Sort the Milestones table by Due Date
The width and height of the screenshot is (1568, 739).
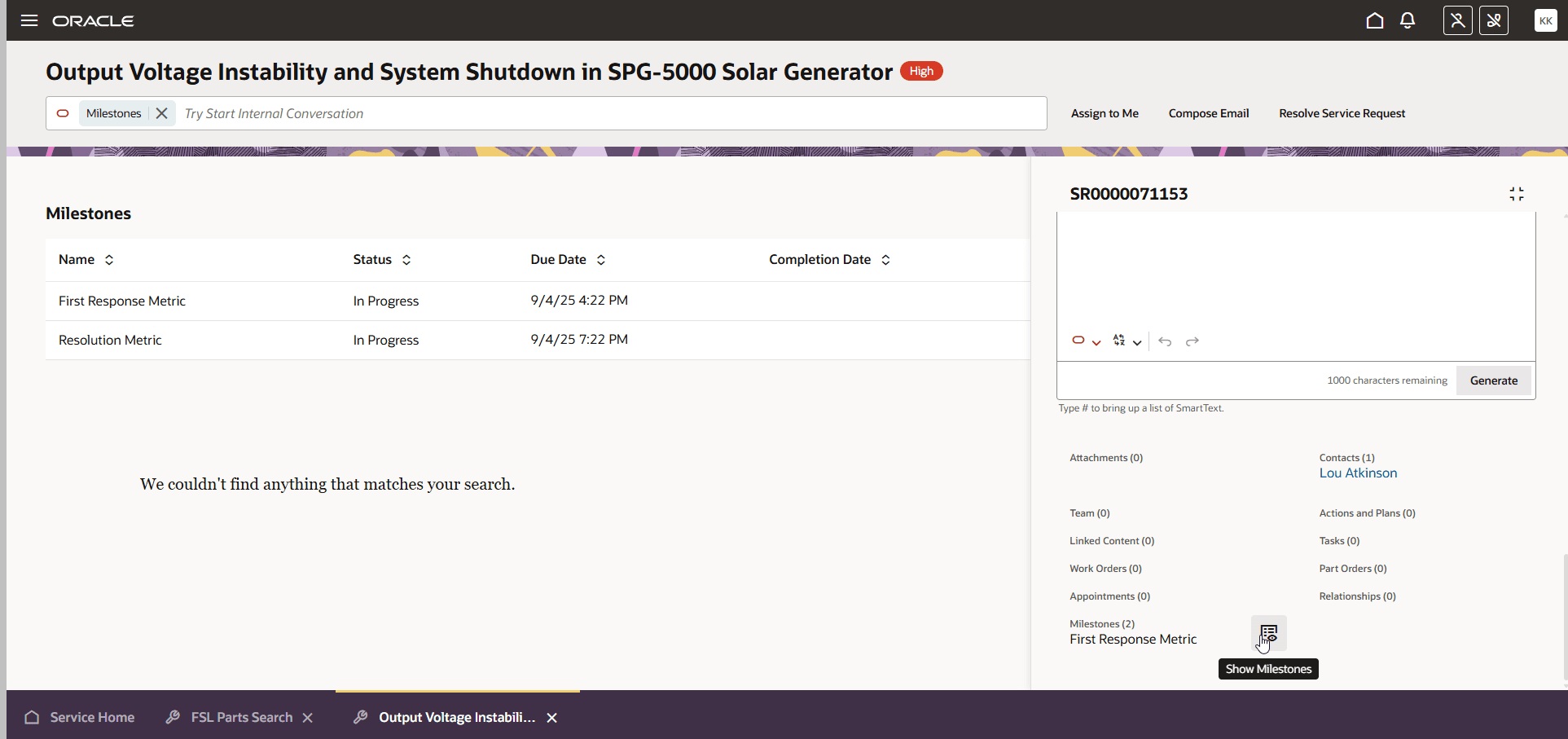point(600,259)
